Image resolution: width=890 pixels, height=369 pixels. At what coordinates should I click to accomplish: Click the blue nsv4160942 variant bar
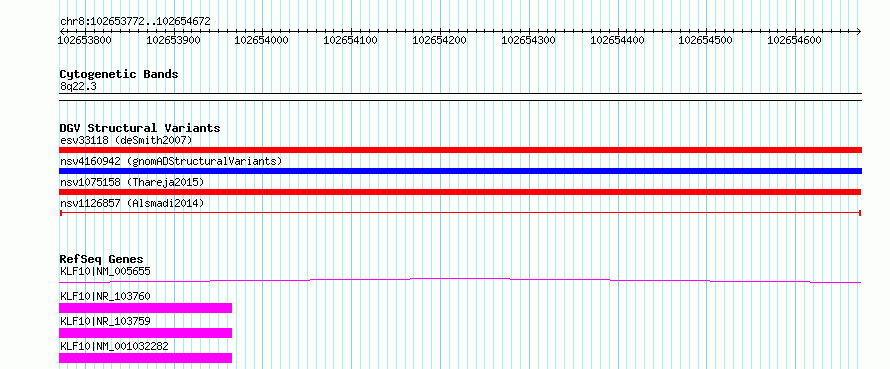click(460, 171)
